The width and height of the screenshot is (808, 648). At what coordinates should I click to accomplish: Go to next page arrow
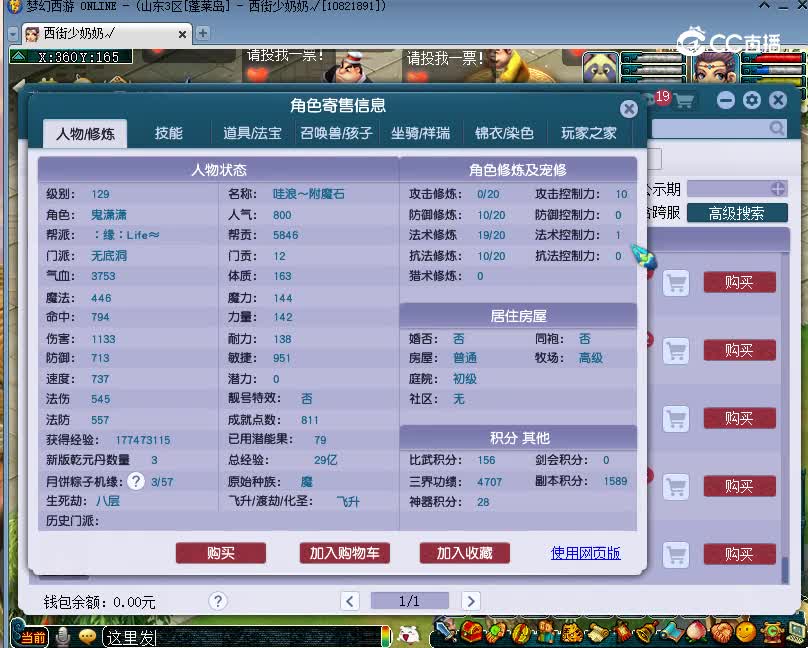[470, 601]
